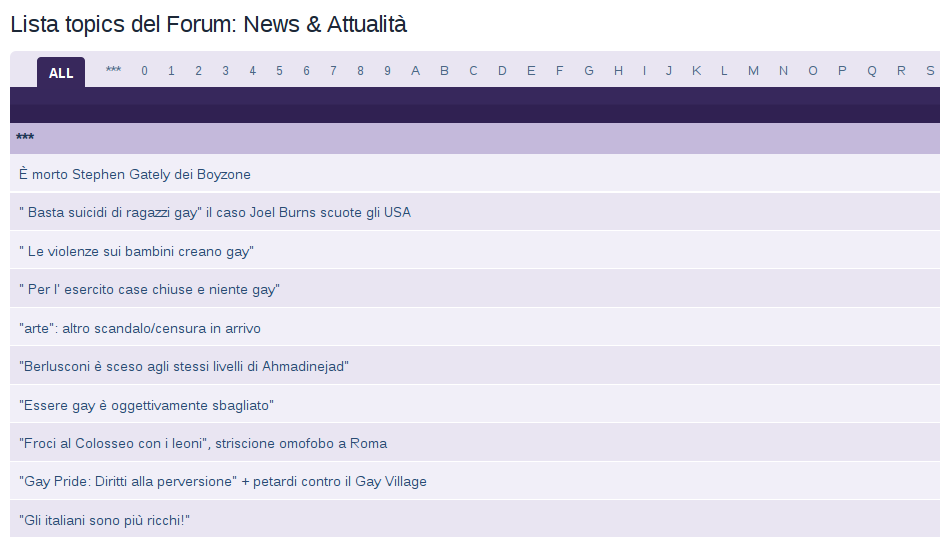Open 'Gay Pride: Diritti alla perversione' topic

[223, 481]
